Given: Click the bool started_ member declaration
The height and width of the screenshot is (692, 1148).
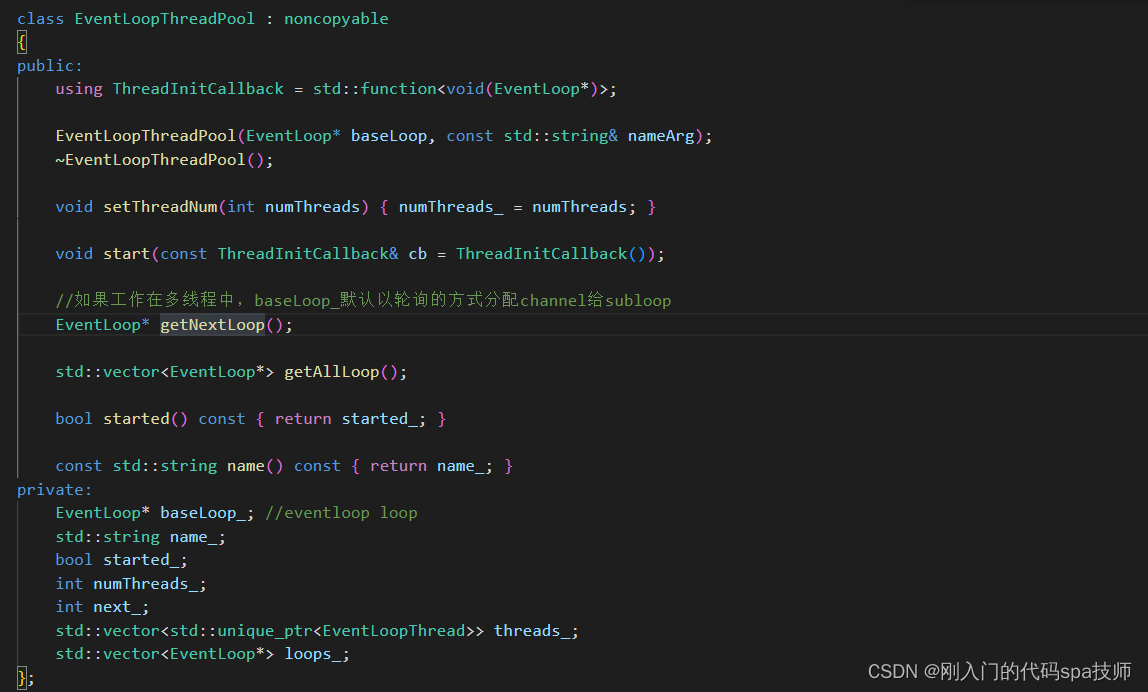Looking at the screenshot, I should tap(122, 560).
